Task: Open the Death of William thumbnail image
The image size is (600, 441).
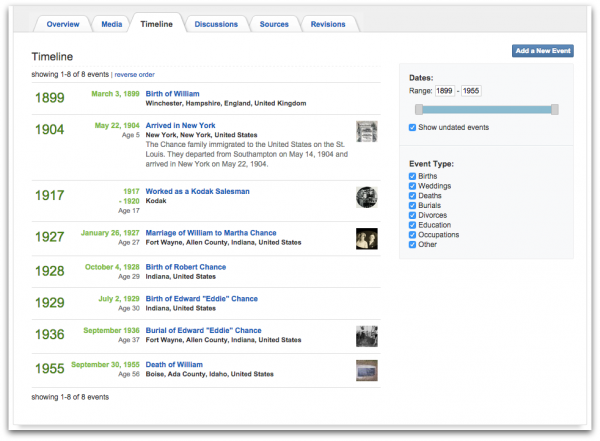Action: (x=367, y=370)
